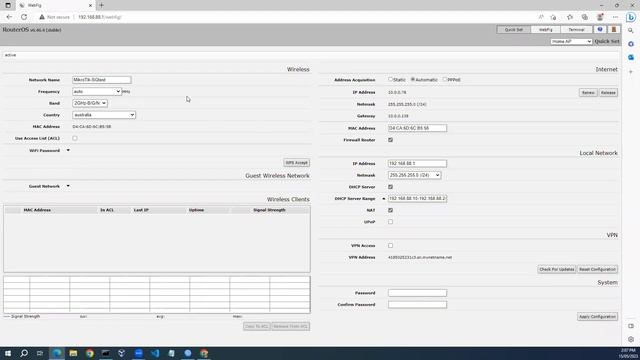Click the DHCP Server Range field

pos(417,198)
